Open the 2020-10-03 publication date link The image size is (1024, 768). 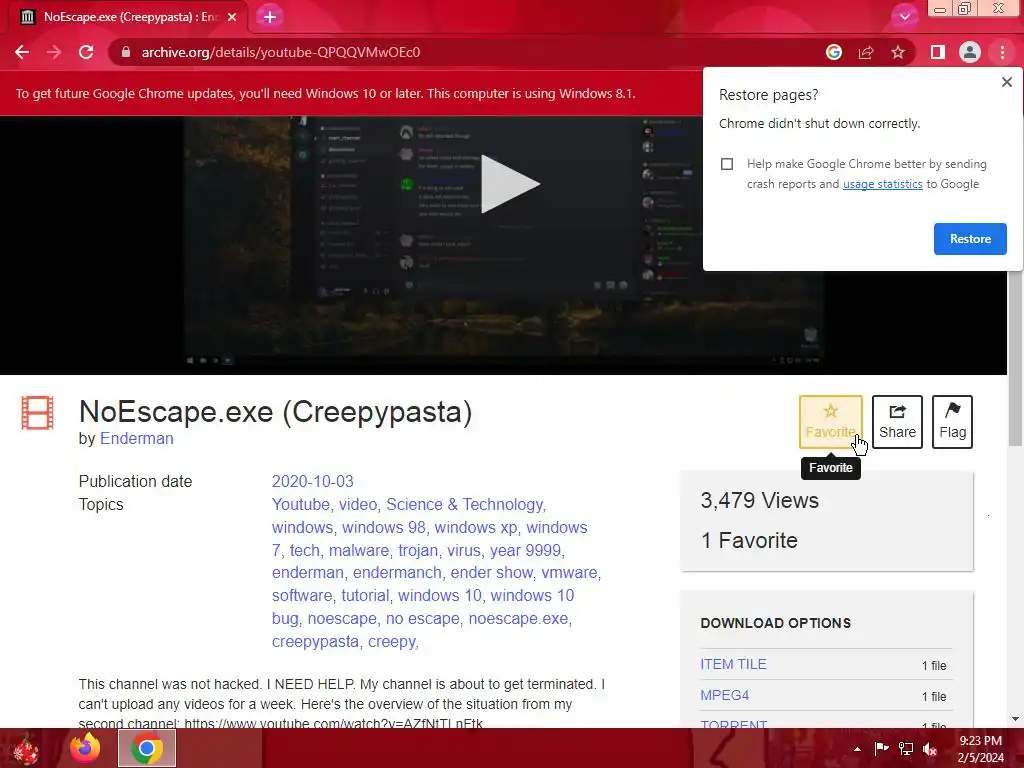[x=312, y=481]
